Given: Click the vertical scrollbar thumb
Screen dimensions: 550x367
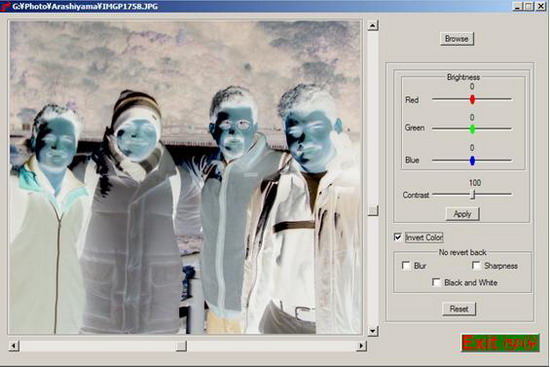Looking at the screenshot, I should coord(373,210).
